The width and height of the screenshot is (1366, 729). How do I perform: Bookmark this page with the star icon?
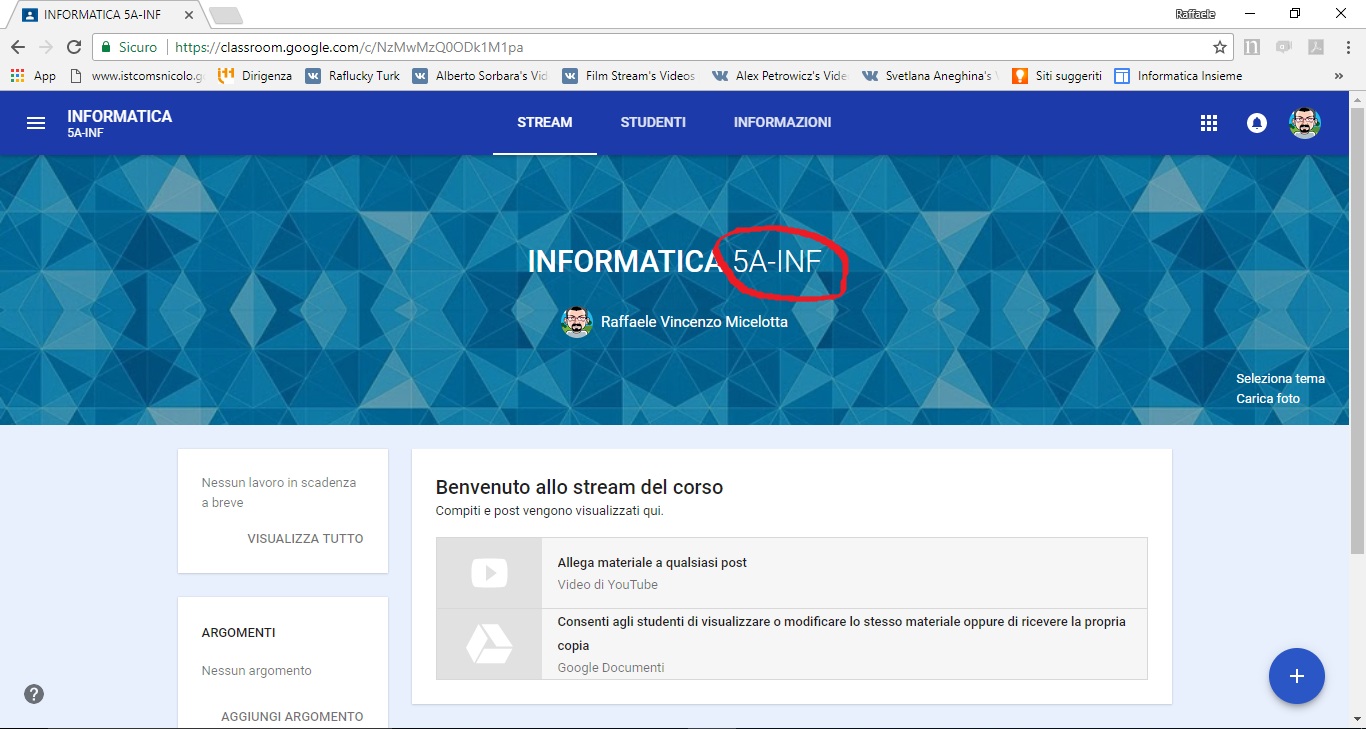pos(1219,47)
